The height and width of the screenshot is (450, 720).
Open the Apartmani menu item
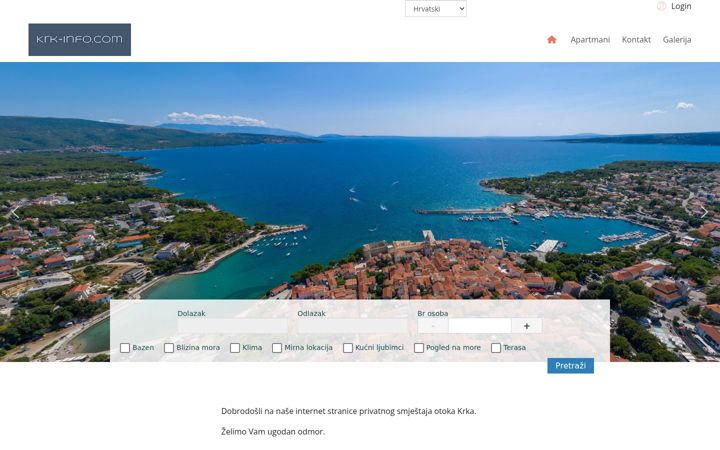(x=590, y=39)
